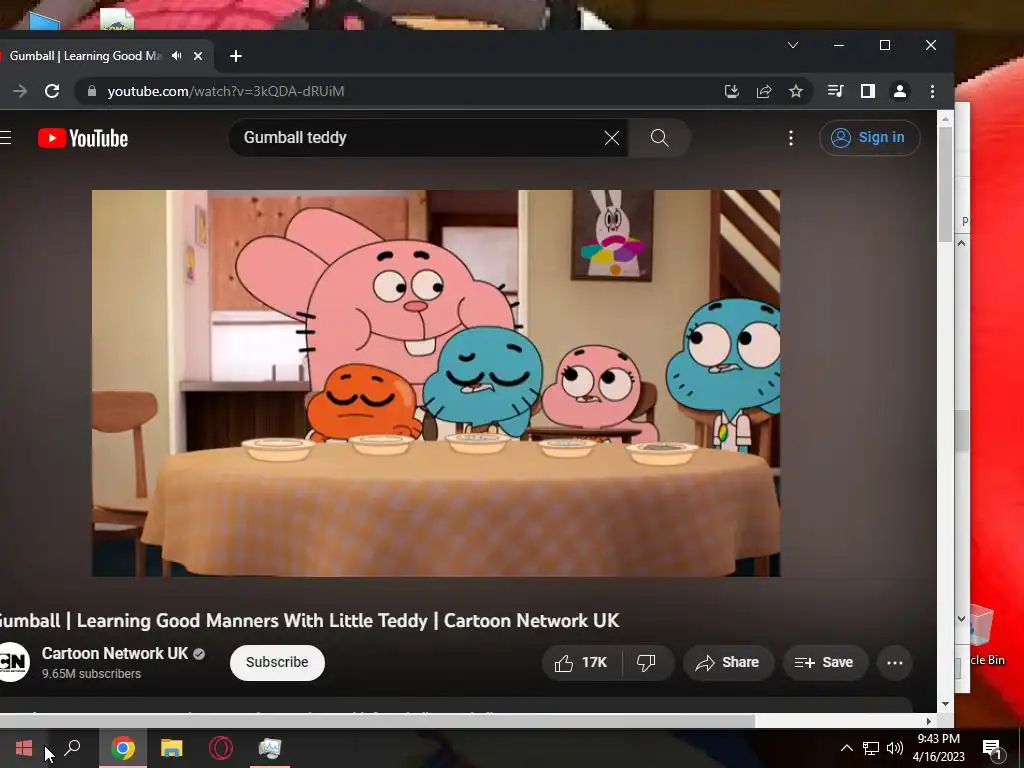Screen dimensions: 1024x768
Task: Launch Opera browser from taskbar
Action: click(x=221, y=748)
